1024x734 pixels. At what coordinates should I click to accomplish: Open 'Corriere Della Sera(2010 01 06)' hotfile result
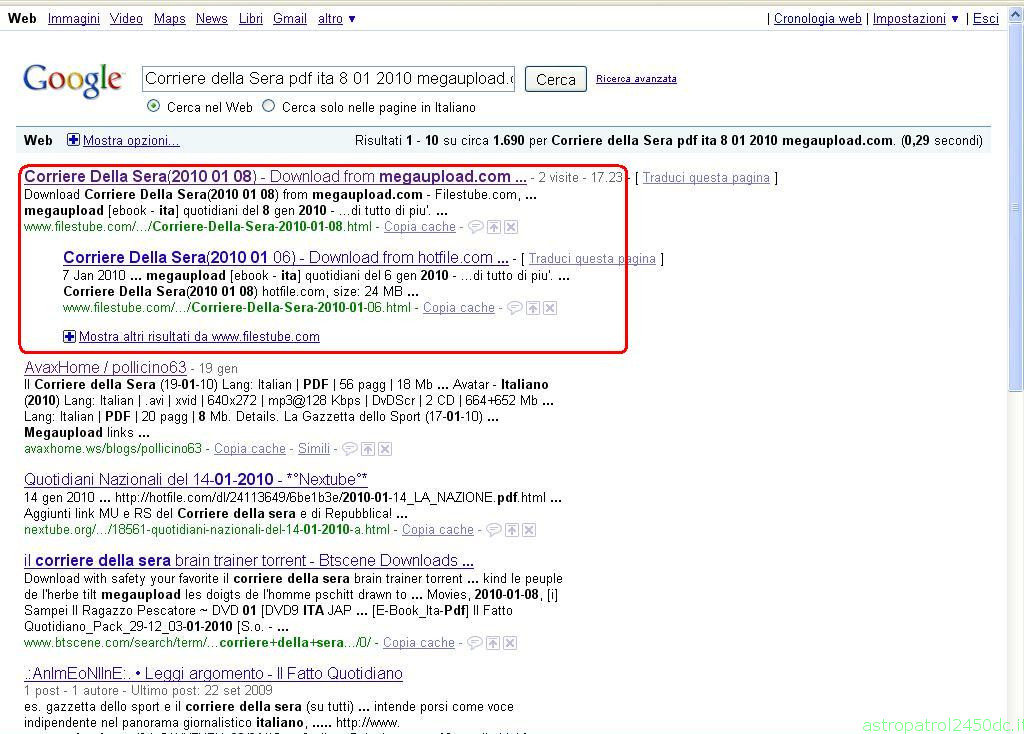tap(285, 257)
